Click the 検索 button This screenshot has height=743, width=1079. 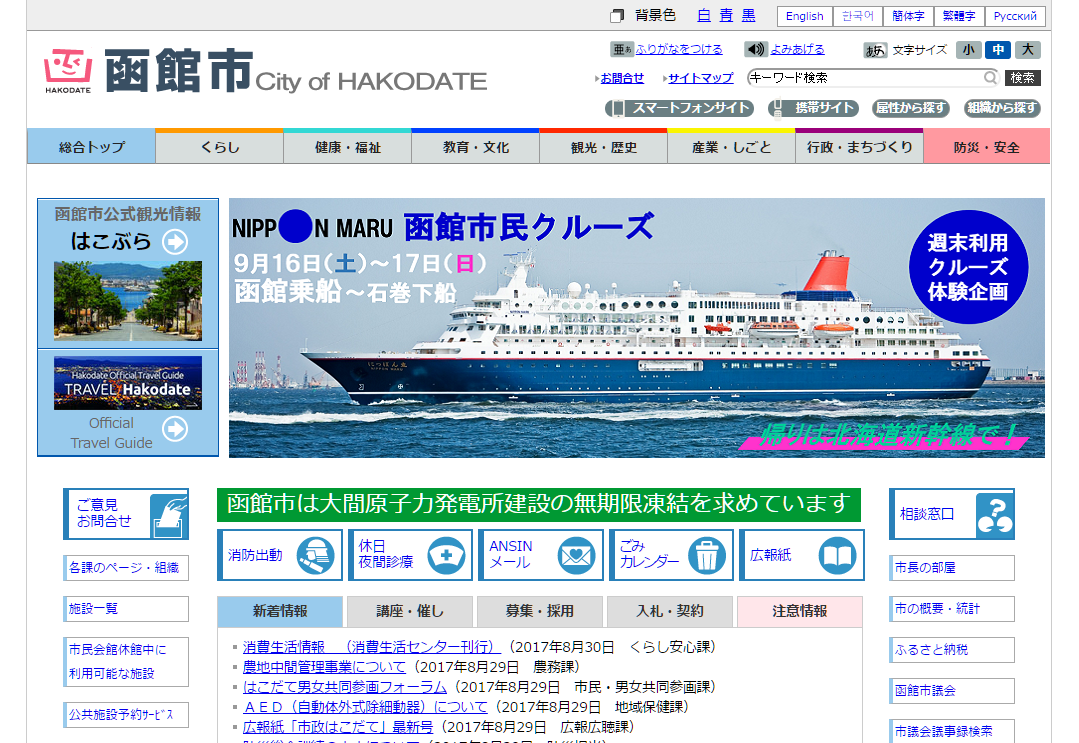tap(1023, 78)
